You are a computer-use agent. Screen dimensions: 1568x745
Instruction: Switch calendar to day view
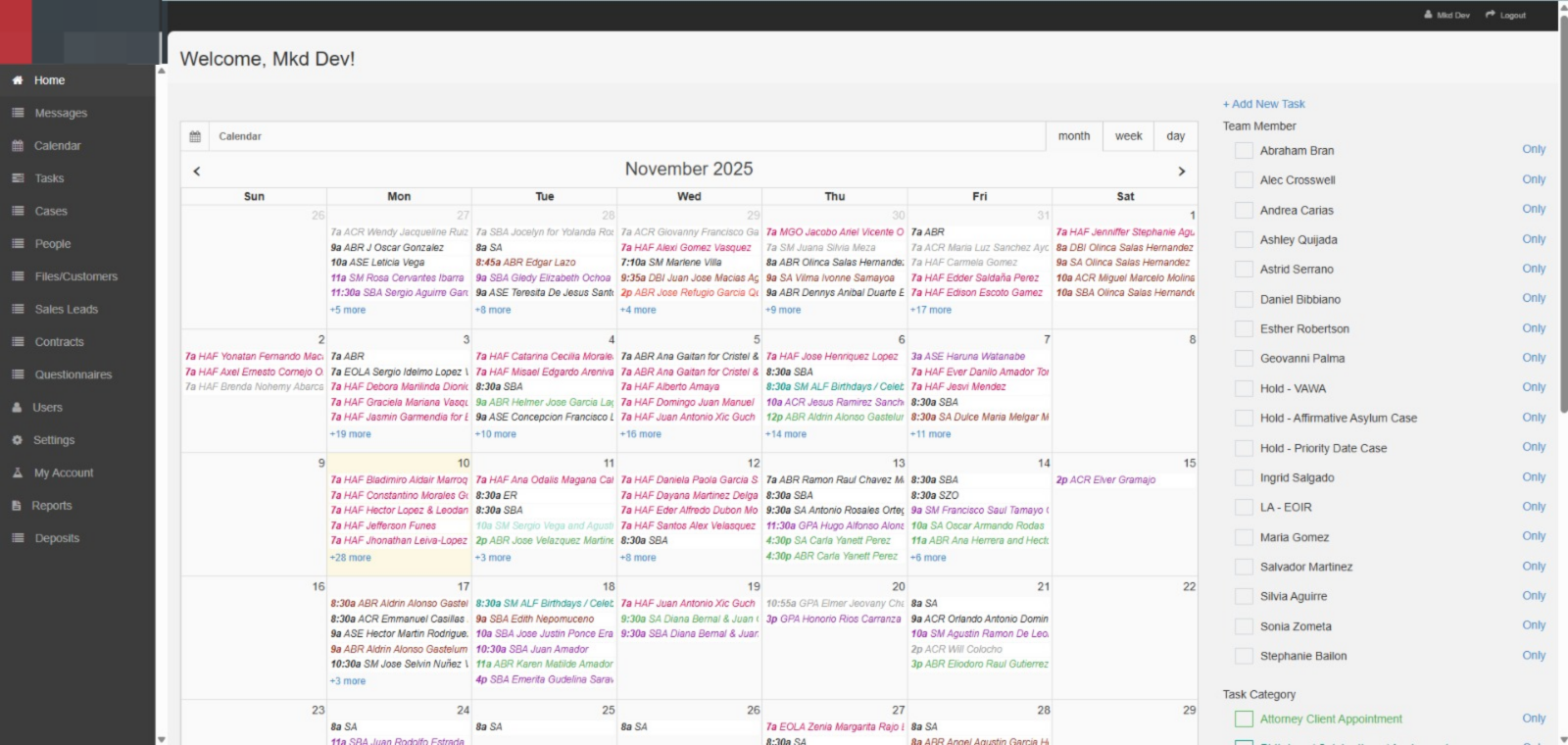1175,136
